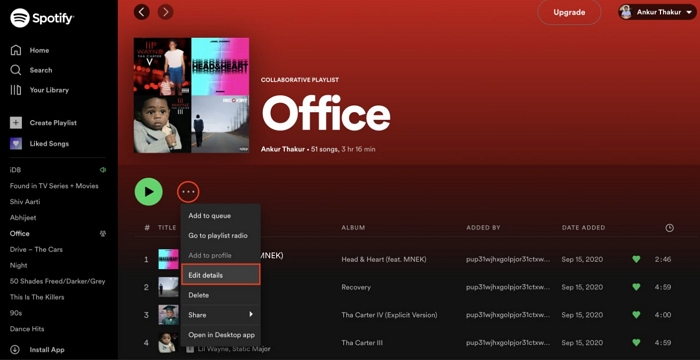Click the now-playing speaker icon beside iDB
Image resolution: width=700 pixels, height=360 pixels.
(x=103, y=170)
